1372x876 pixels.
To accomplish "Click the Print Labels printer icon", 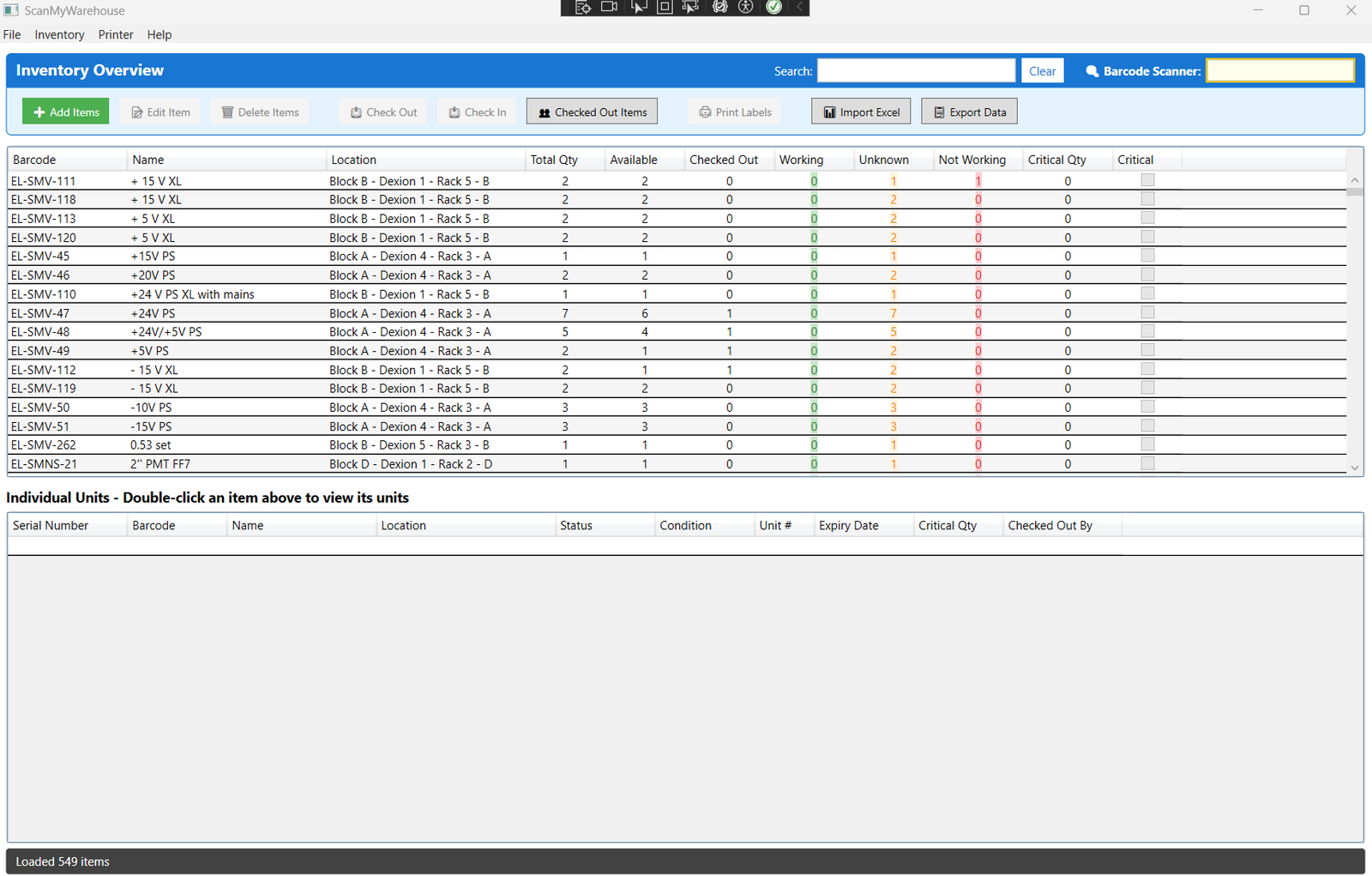I will click(705, 112).
